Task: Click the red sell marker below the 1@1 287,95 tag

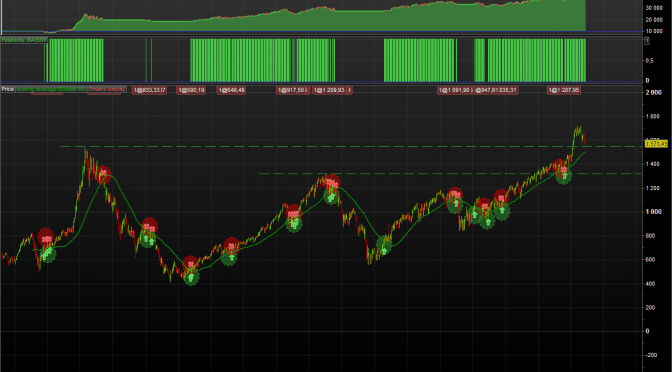Action: (560, 167)
